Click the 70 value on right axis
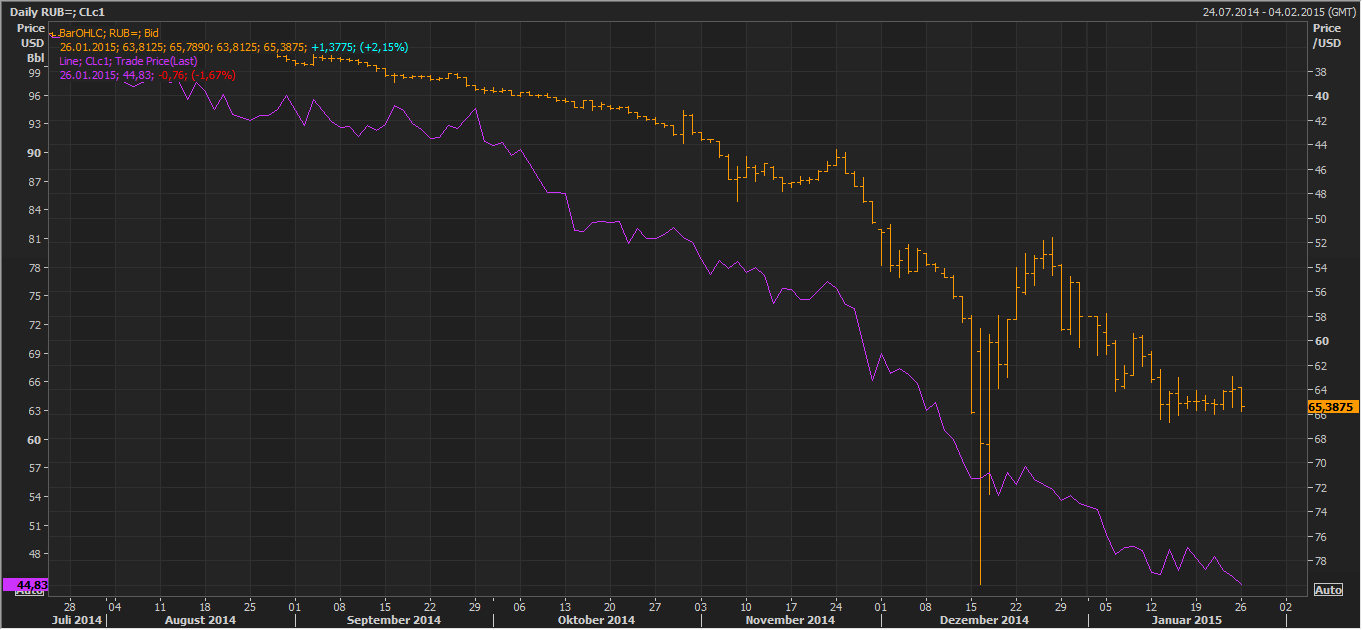Image resolution: width=1362 pixels, height=630 pixels. pos(1320,463)
